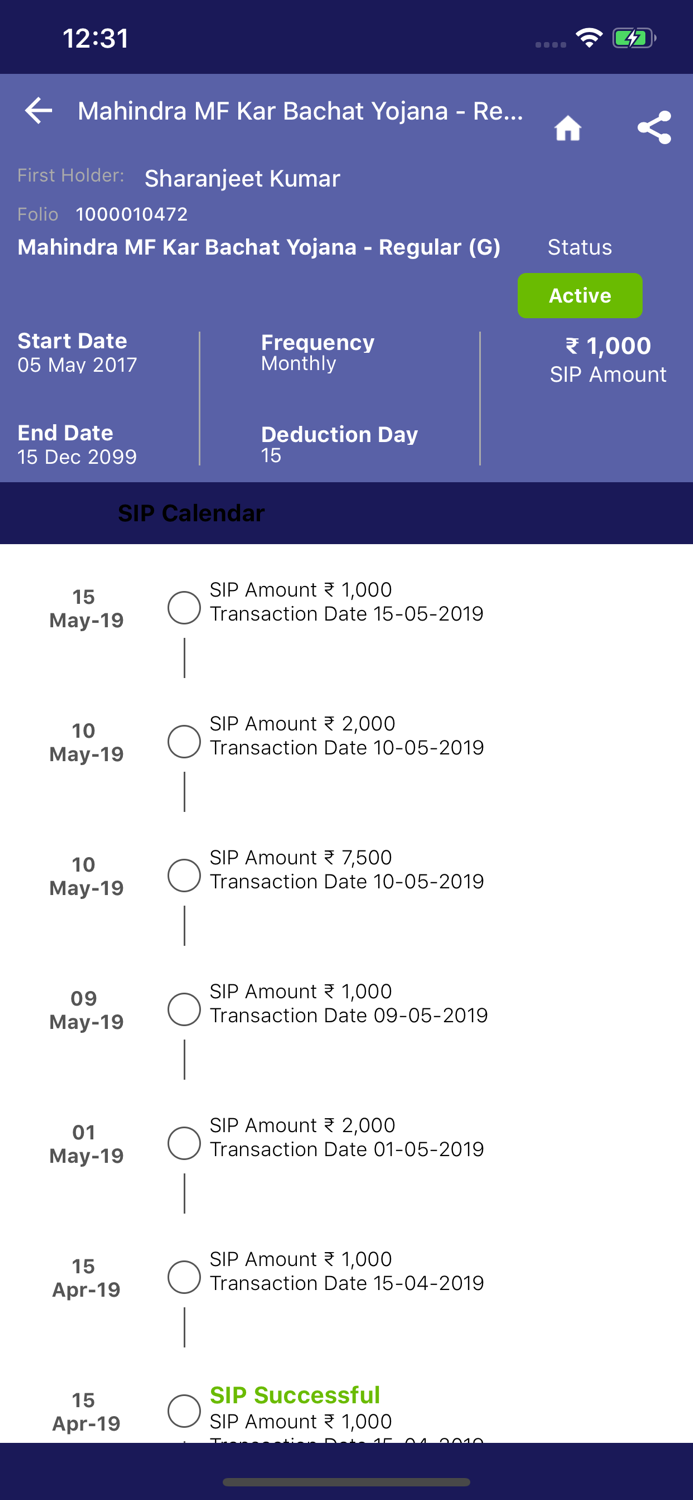The image size is (693, 1500).
Task: Select circle for 09-05-2019 SIP entry
Action: 184,1009
